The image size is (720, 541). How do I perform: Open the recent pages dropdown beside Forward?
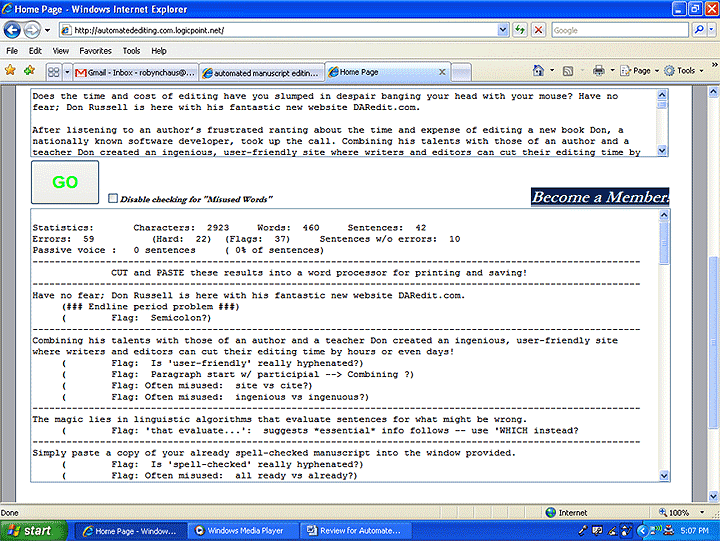click(47, 30)
